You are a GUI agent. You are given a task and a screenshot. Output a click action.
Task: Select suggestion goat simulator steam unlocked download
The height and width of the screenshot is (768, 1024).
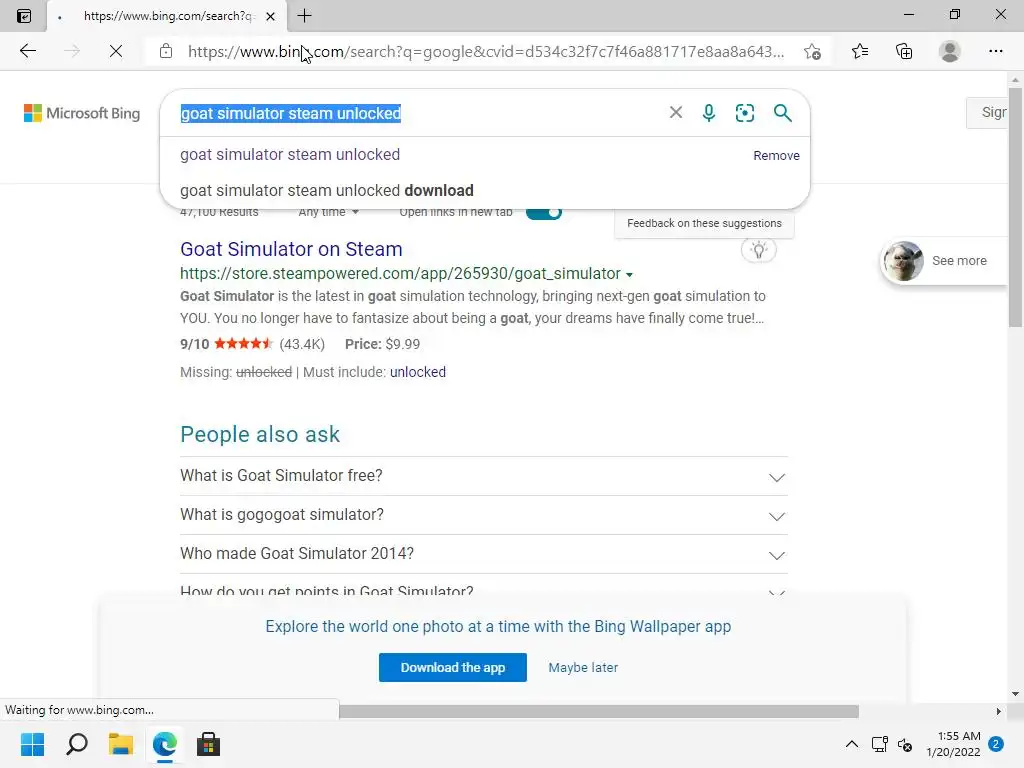click(x=327, y=191)
